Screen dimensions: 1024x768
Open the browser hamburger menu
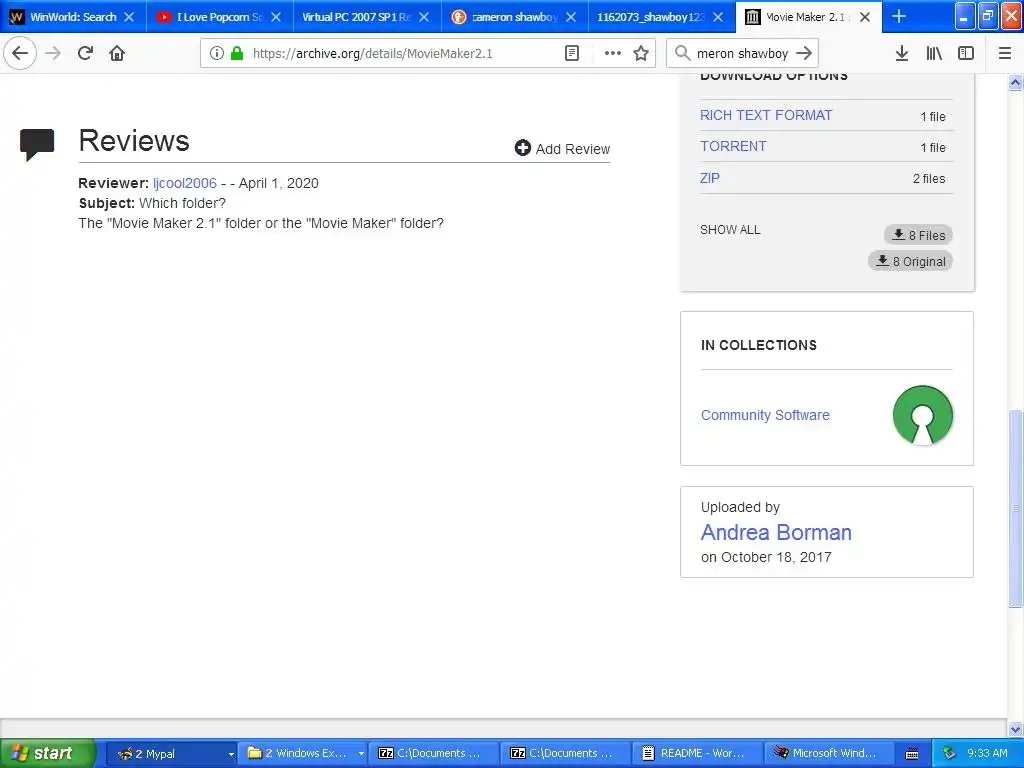pos(1004,53)
